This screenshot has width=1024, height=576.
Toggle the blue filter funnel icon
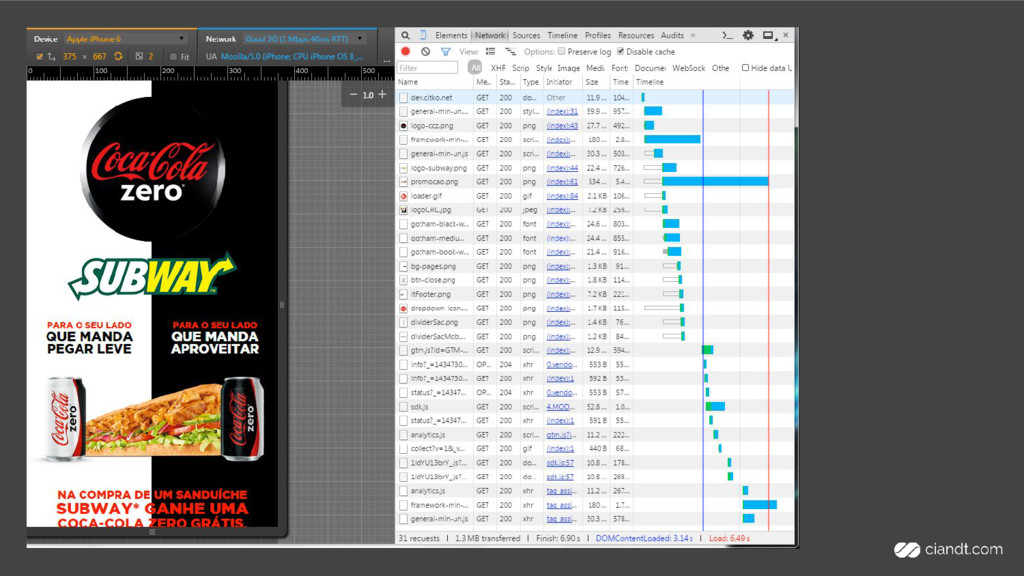click(445, 52)
